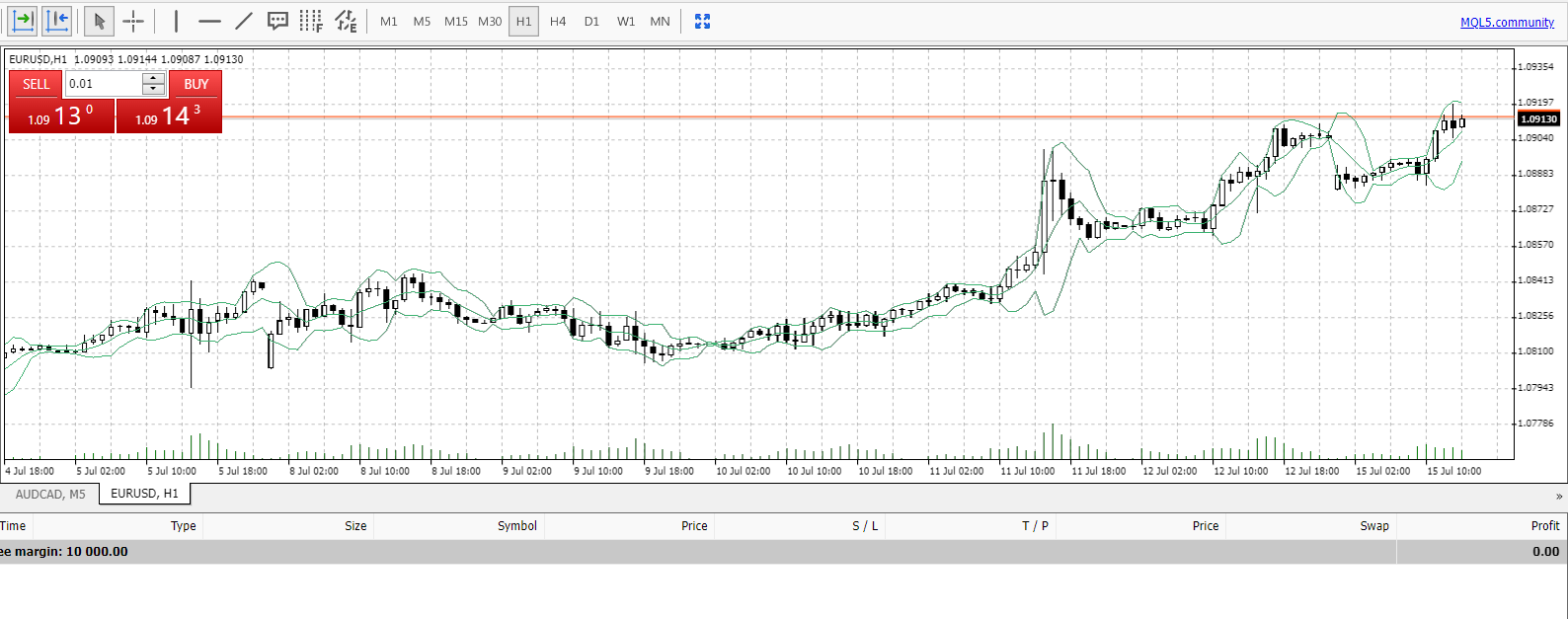This screenshot has height=619, width=1568.
Task: Click the EURUSD,H1 chart title text
Action: tap(38, 59)
